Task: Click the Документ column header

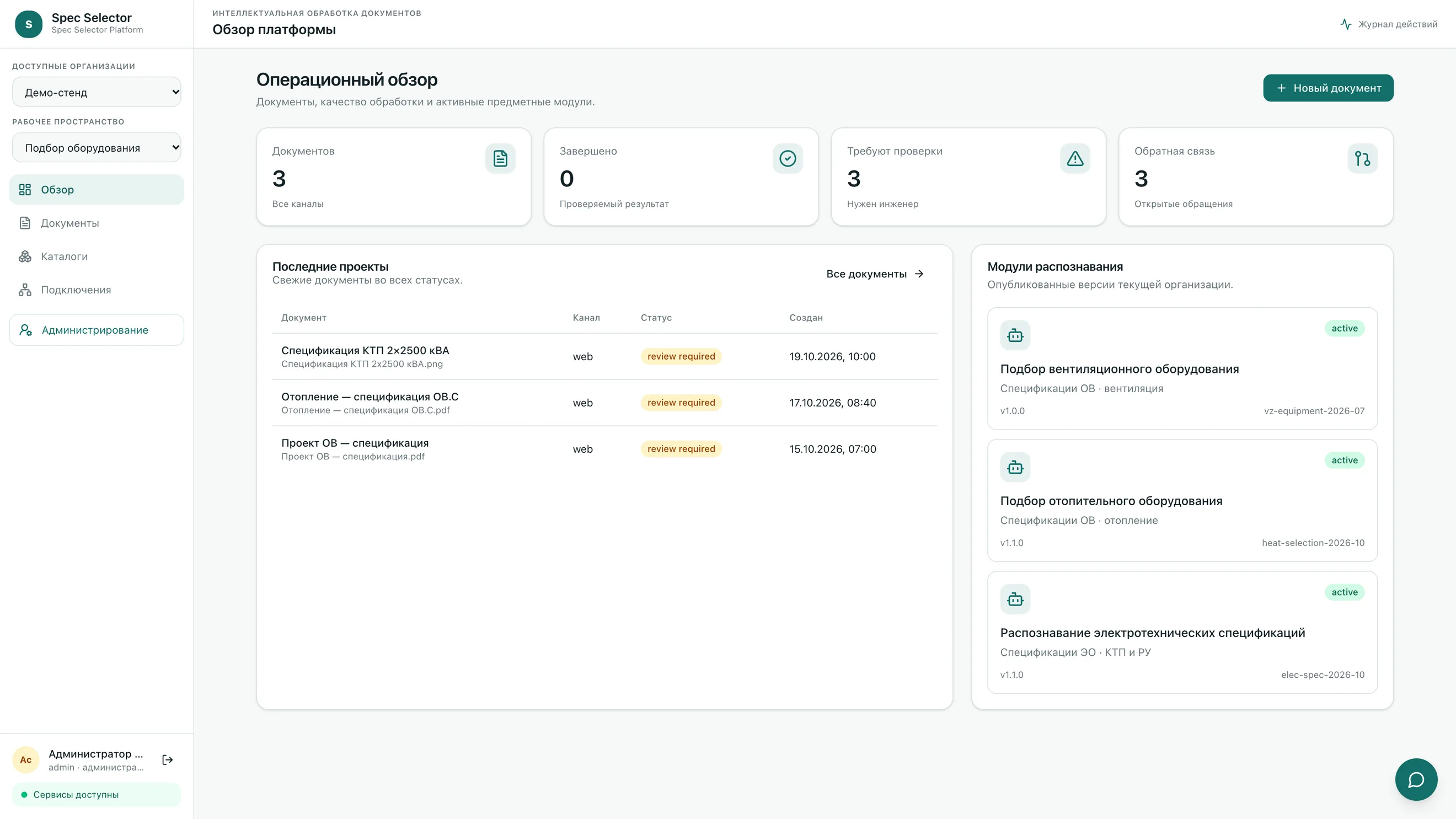Action: click(303, 318)
